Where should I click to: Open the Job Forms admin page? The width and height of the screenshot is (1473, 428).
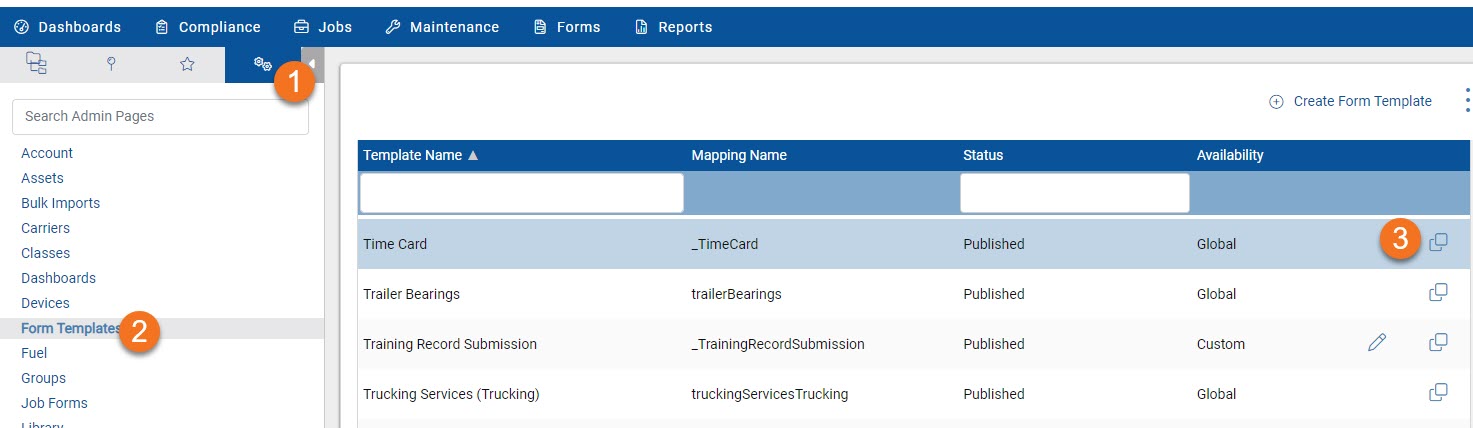click(x=54, y=403)
